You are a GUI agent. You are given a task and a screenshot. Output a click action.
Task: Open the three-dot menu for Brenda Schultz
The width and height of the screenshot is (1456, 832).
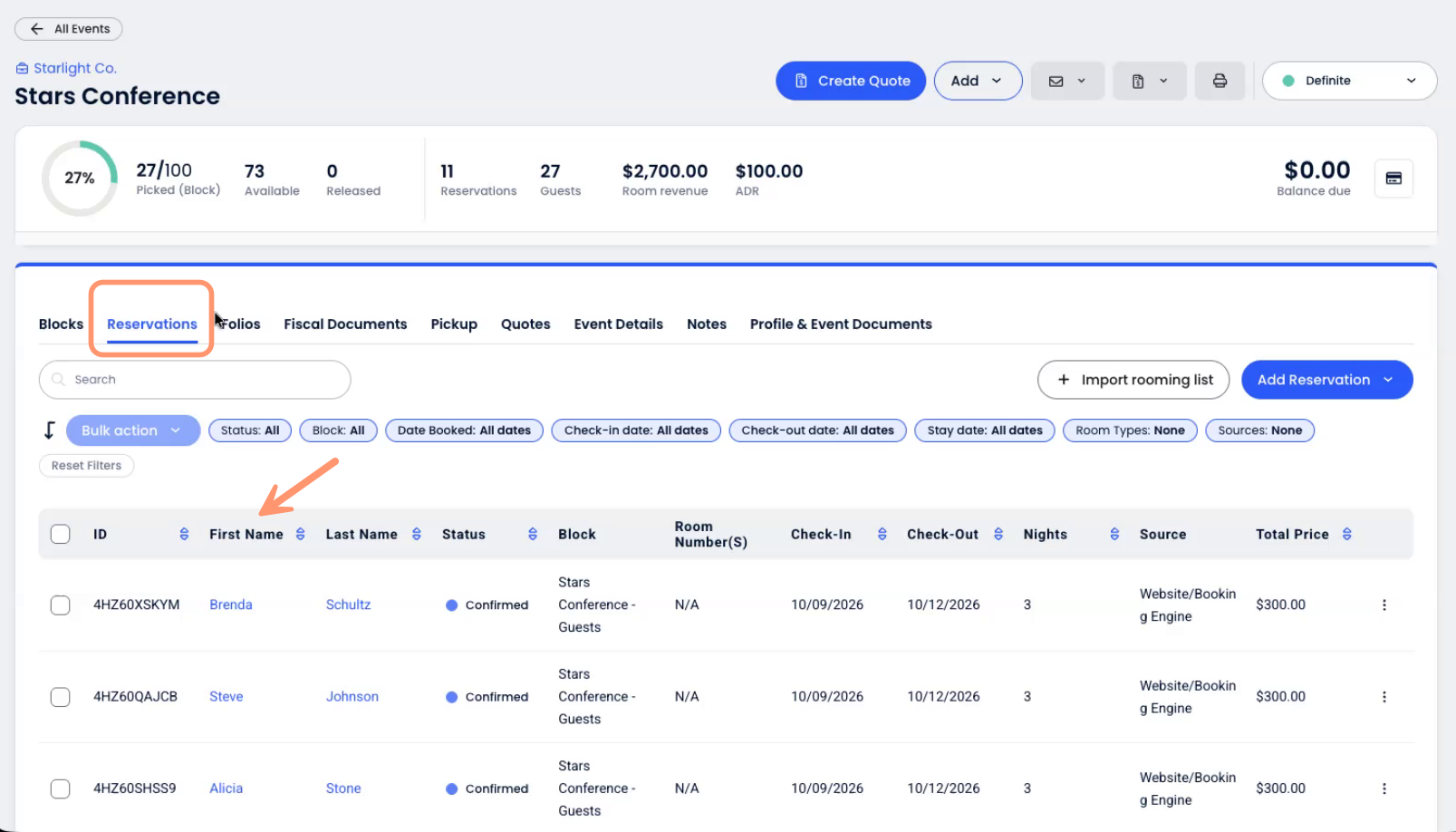click(1384, 605)
